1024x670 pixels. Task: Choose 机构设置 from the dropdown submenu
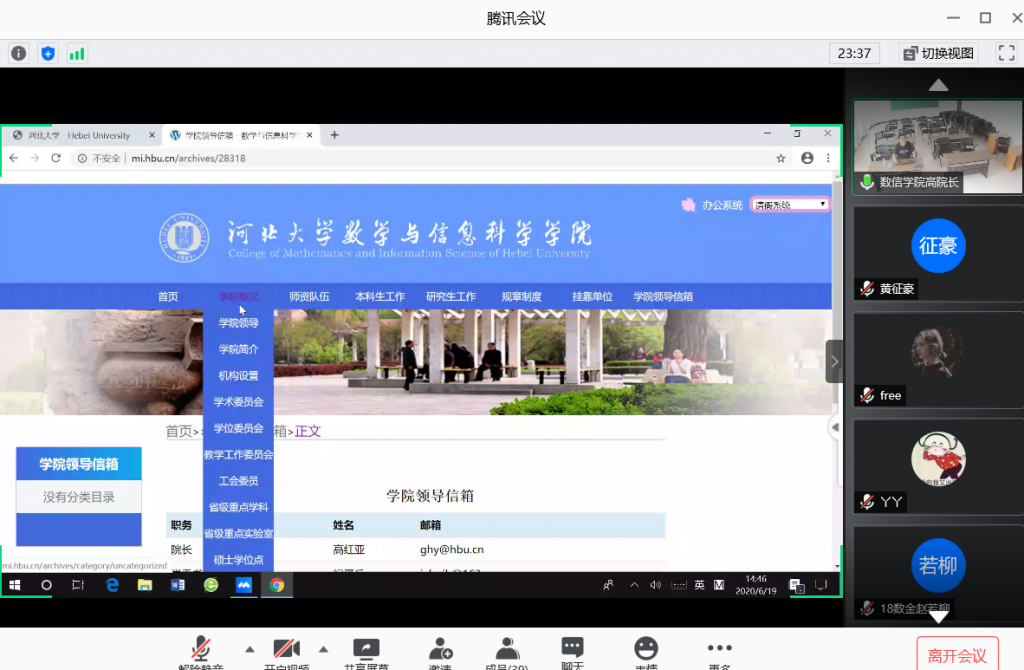238,375
